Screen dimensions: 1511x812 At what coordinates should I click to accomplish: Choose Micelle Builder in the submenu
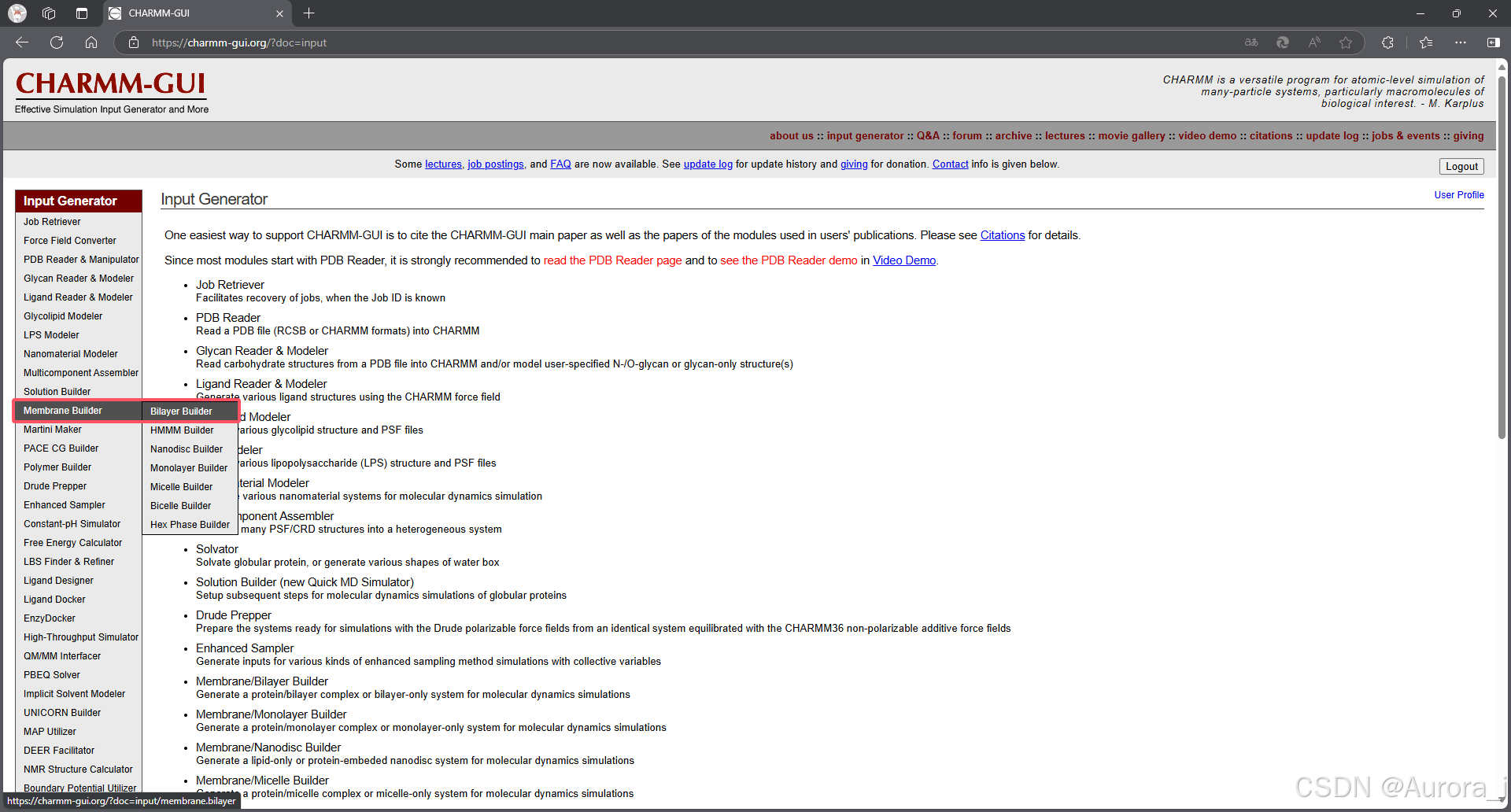pos(190,487)
